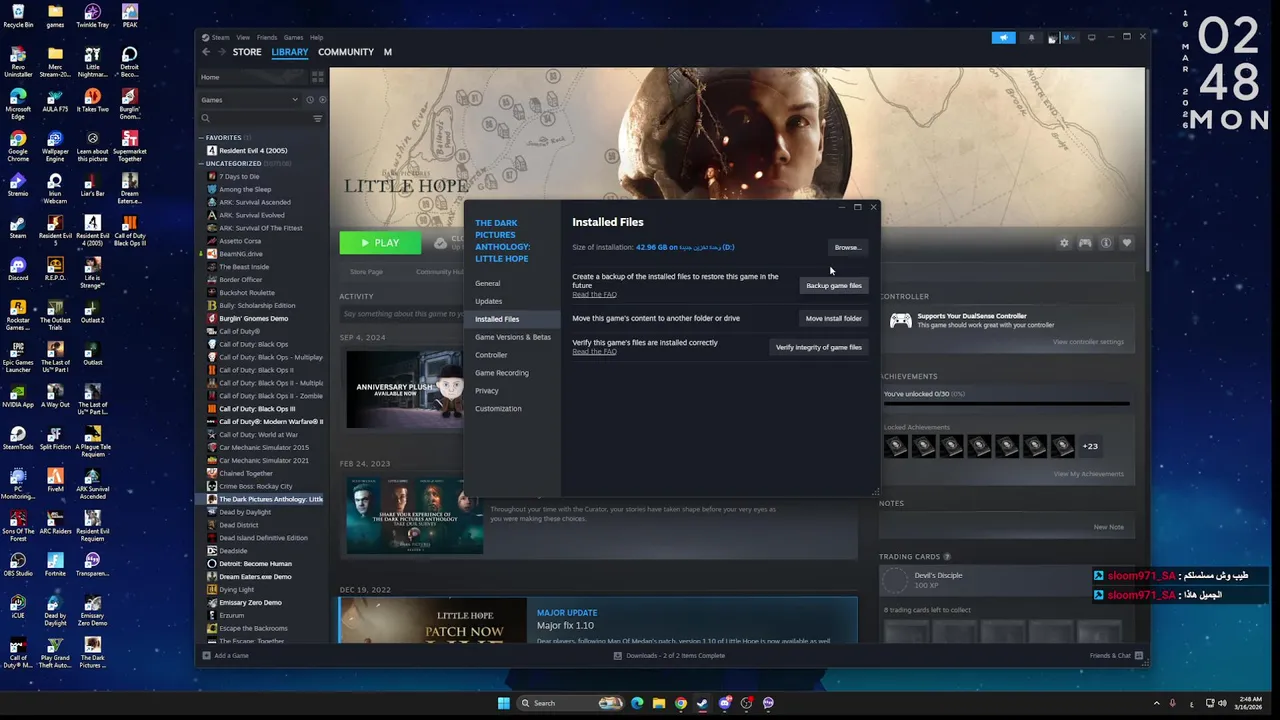
Task: Select Controller in properties sidebar
Action: 491,355
